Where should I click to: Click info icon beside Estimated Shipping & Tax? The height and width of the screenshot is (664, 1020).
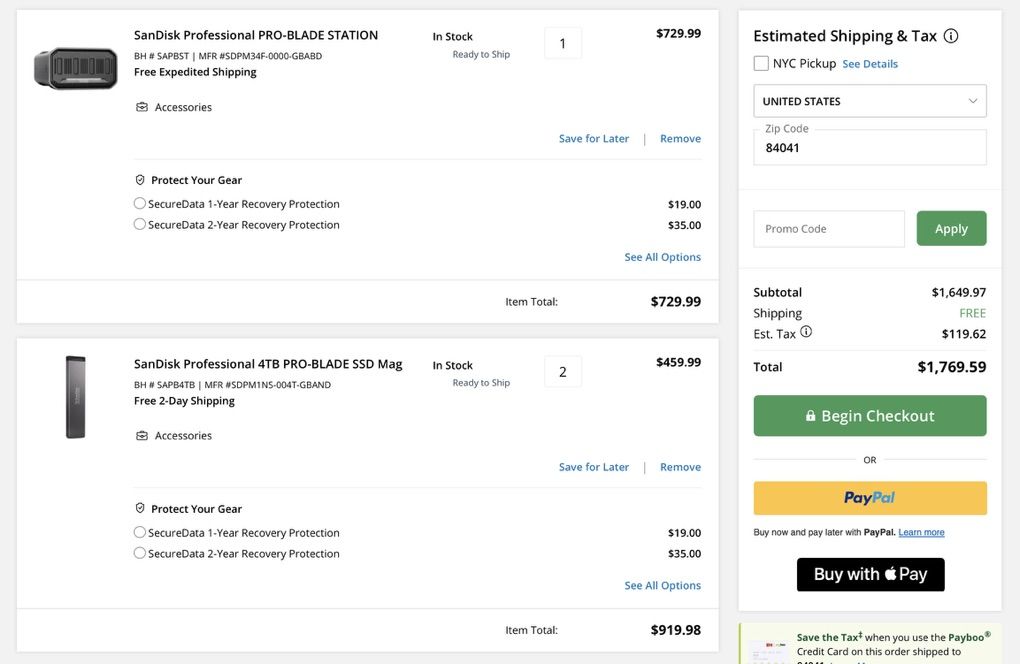pyautogui.click(x=950, y=36)
